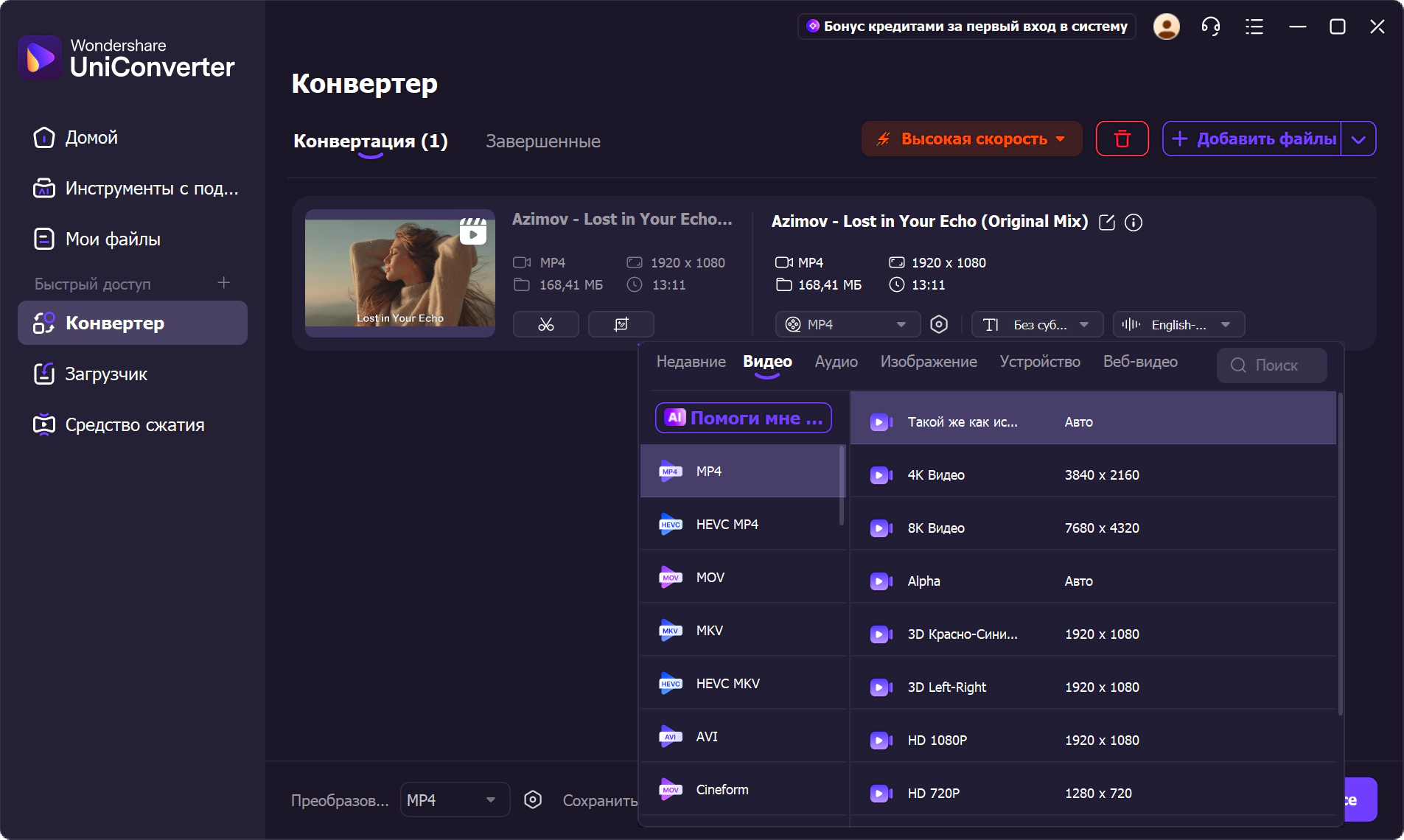The width and height of the screenshot is (1404, 840).
Task: Switch to the Аудио tab
Action: coord(836,362)
